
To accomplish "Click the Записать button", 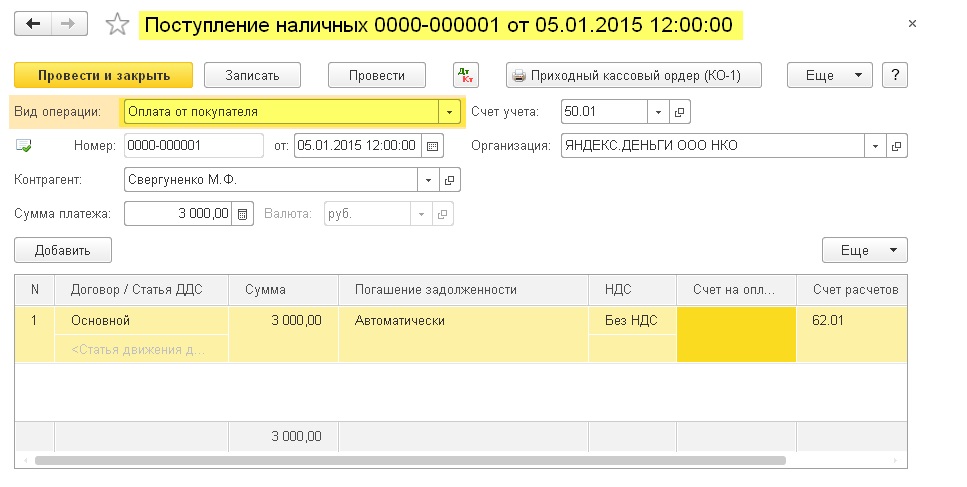I will tap(252, 75).
